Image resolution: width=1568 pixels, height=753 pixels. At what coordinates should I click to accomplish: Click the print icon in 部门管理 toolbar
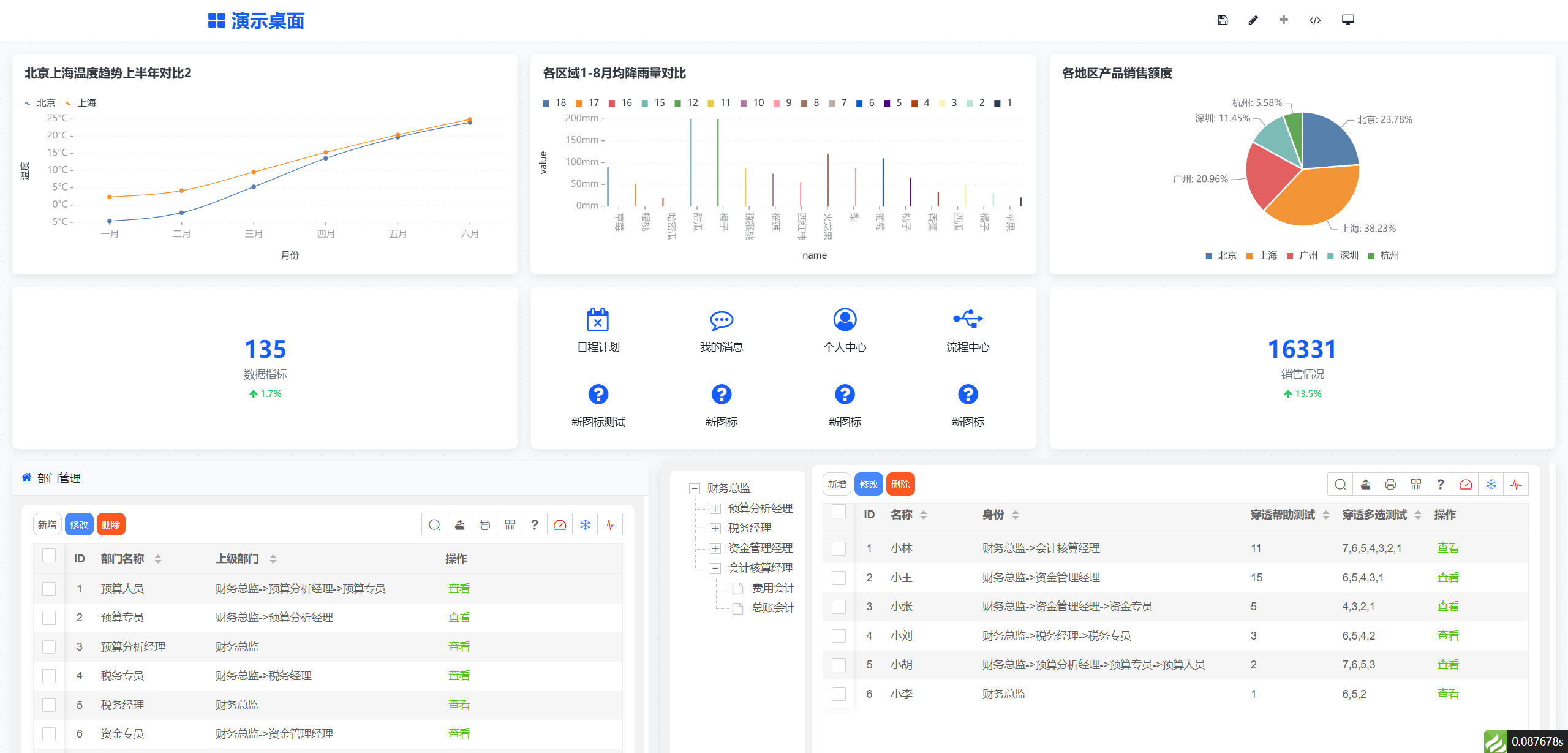pos(484,524)
